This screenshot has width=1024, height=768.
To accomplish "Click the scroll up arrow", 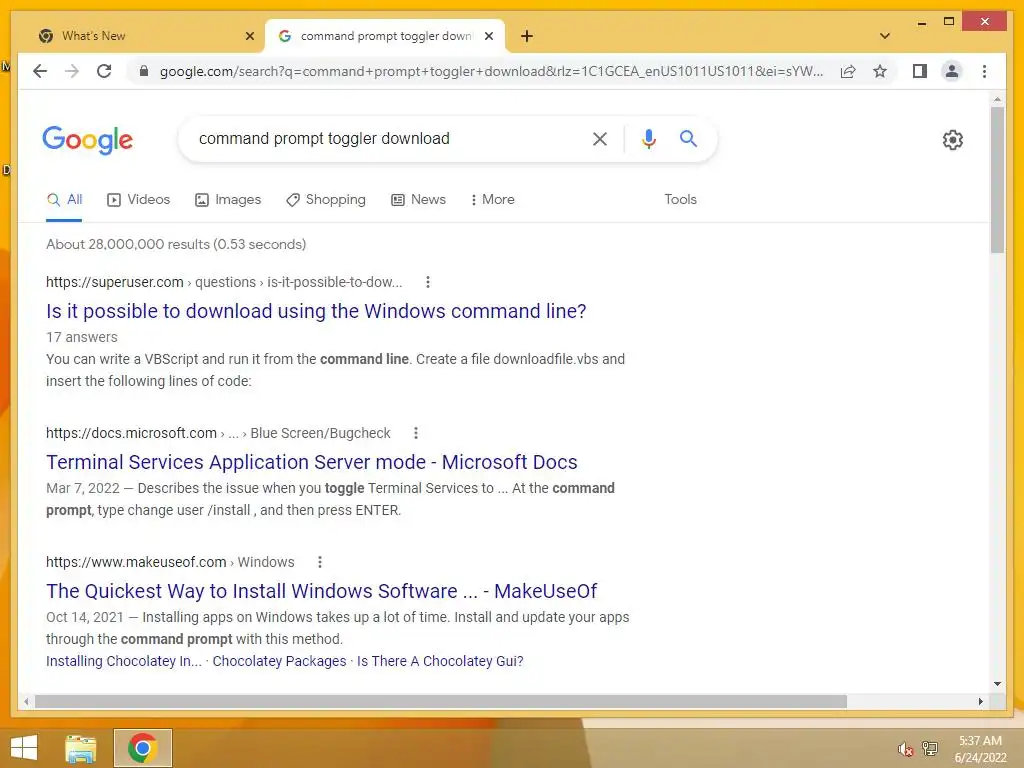I will coord(997,99).
